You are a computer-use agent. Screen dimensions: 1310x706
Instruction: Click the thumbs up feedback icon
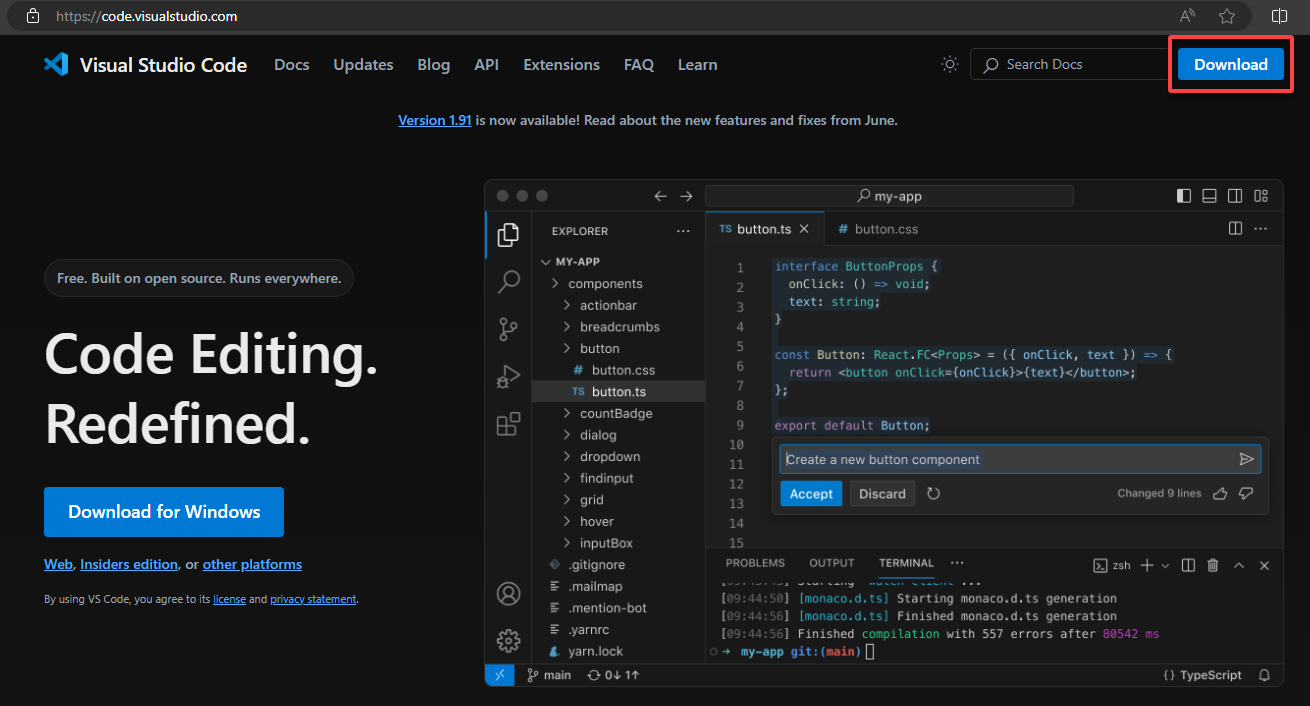[1219, 493]
